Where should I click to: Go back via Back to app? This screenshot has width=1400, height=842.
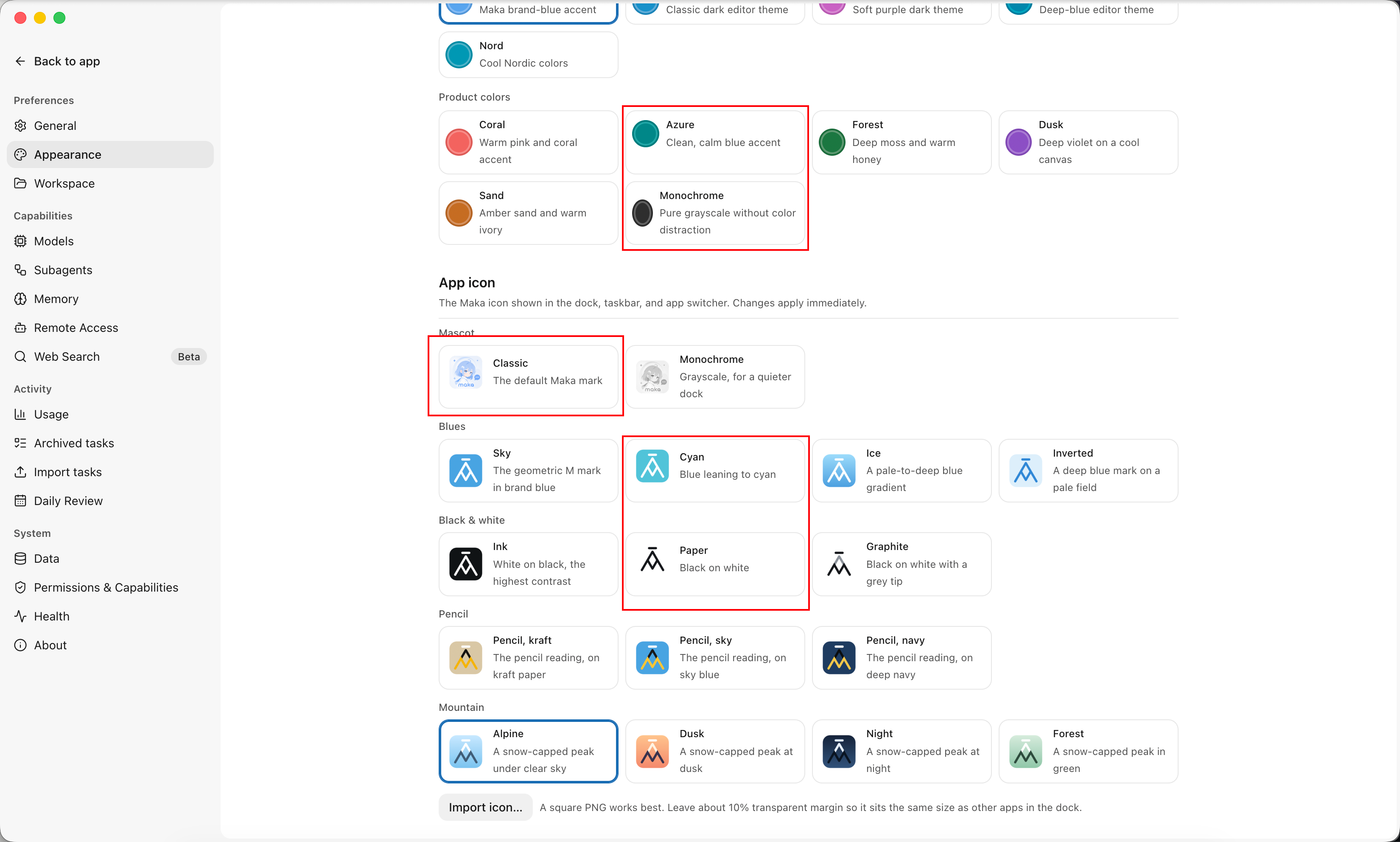coord(57,61)
